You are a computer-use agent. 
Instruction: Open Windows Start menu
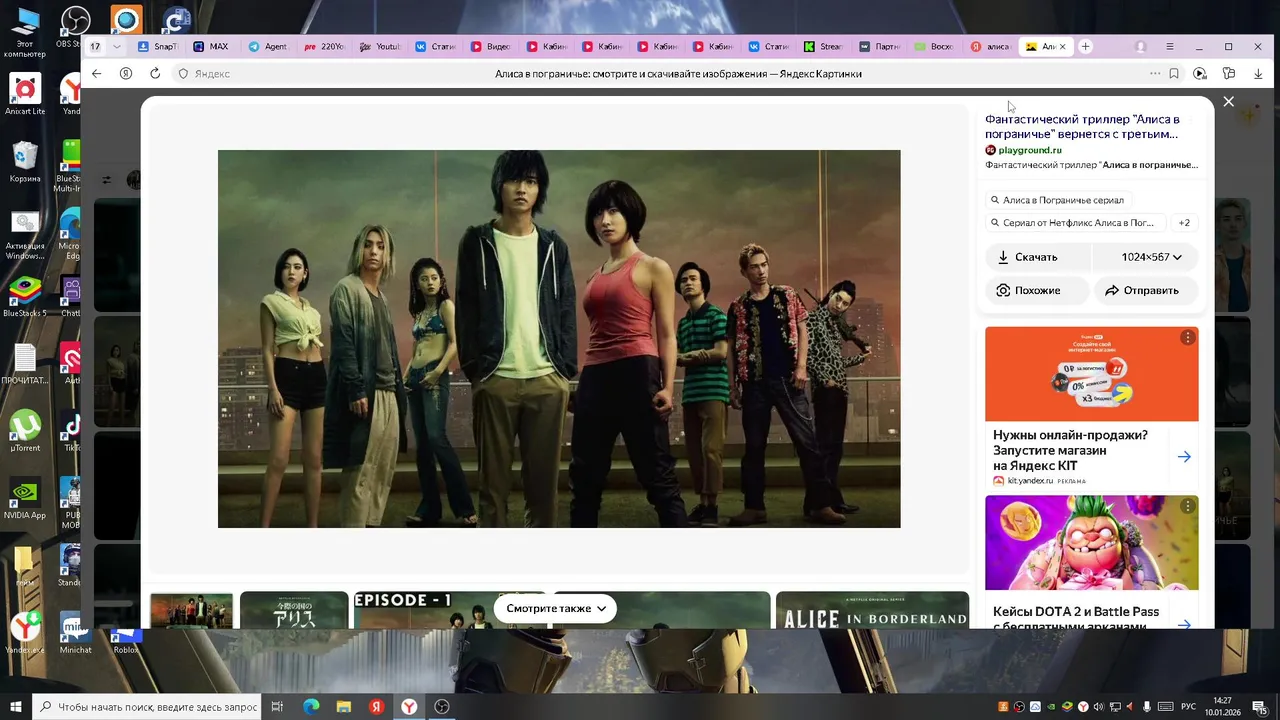[x=15, y=707]
